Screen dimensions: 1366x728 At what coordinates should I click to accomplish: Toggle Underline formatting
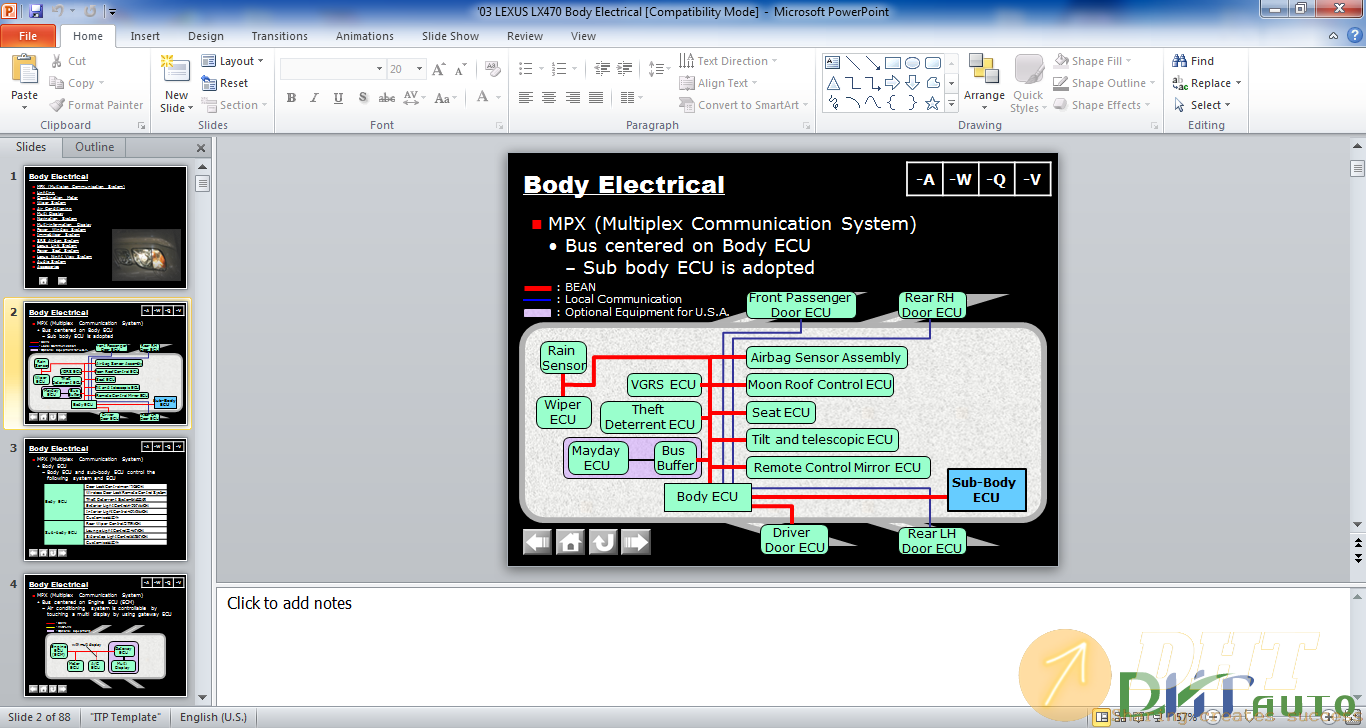point(338,97)
